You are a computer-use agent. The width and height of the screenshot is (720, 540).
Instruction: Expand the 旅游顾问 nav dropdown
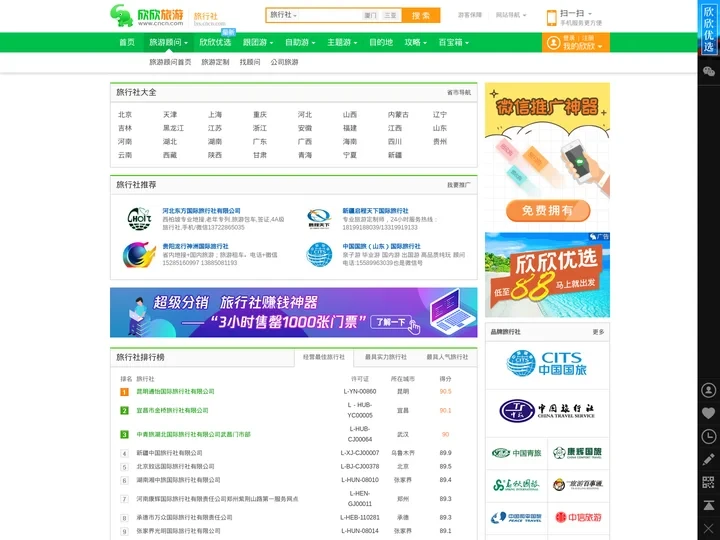click(168, 43)
